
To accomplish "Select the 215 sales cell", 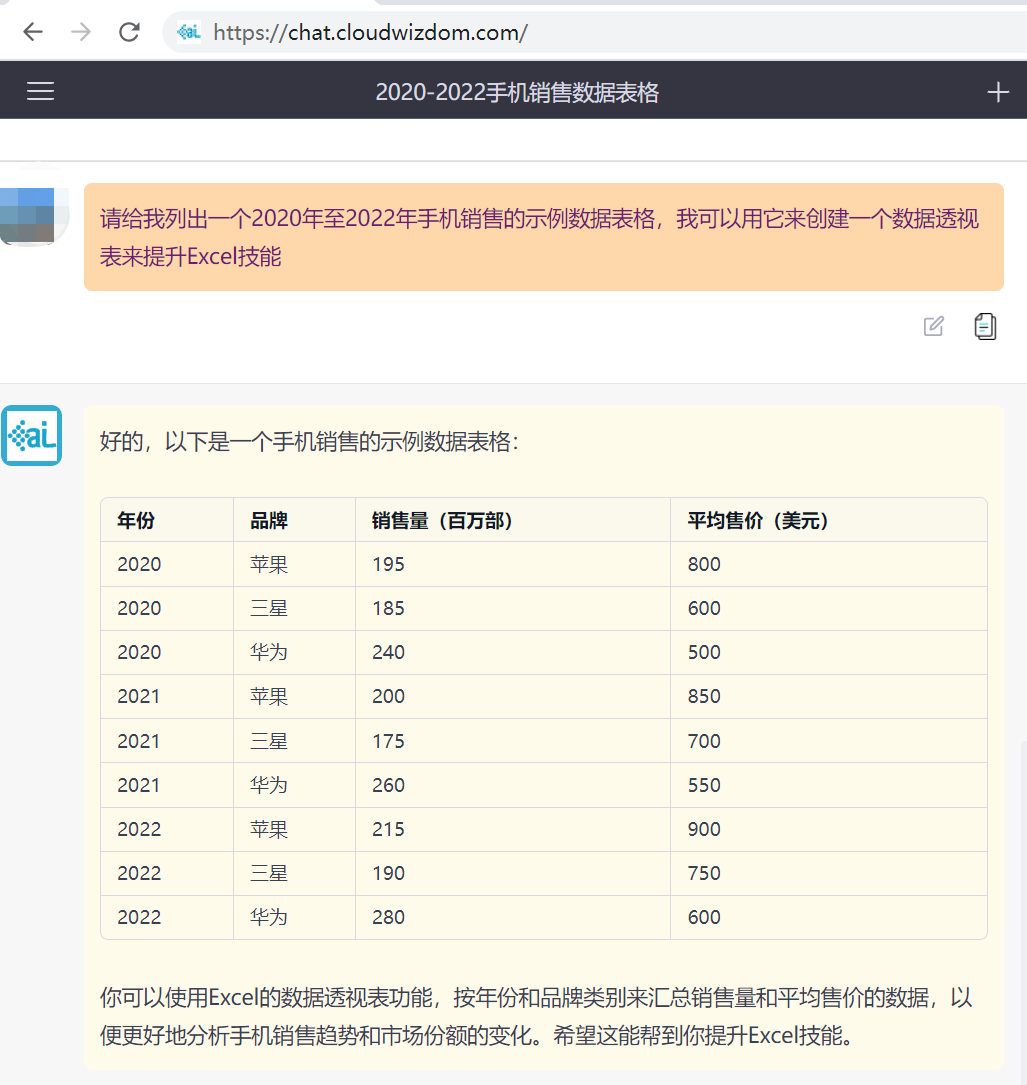I will coord(513,829).
